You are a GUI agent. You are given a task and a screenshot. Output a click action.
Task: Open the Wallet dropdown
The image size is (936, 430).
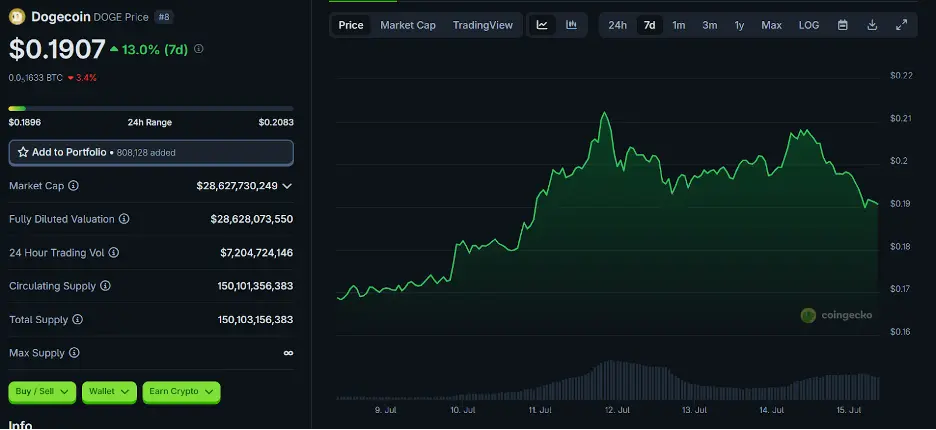pos(110,391)
